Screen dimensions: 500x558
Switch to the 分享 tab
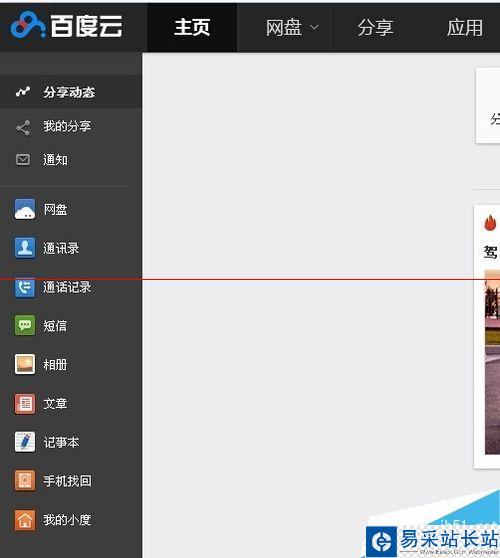pos(375,28)
